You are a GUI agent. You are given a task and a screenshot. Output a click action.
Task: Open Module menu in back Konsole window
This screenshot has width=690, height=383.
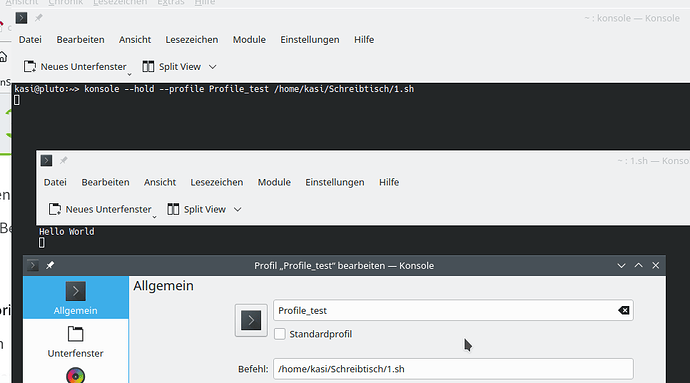click(x=249, y=40)
